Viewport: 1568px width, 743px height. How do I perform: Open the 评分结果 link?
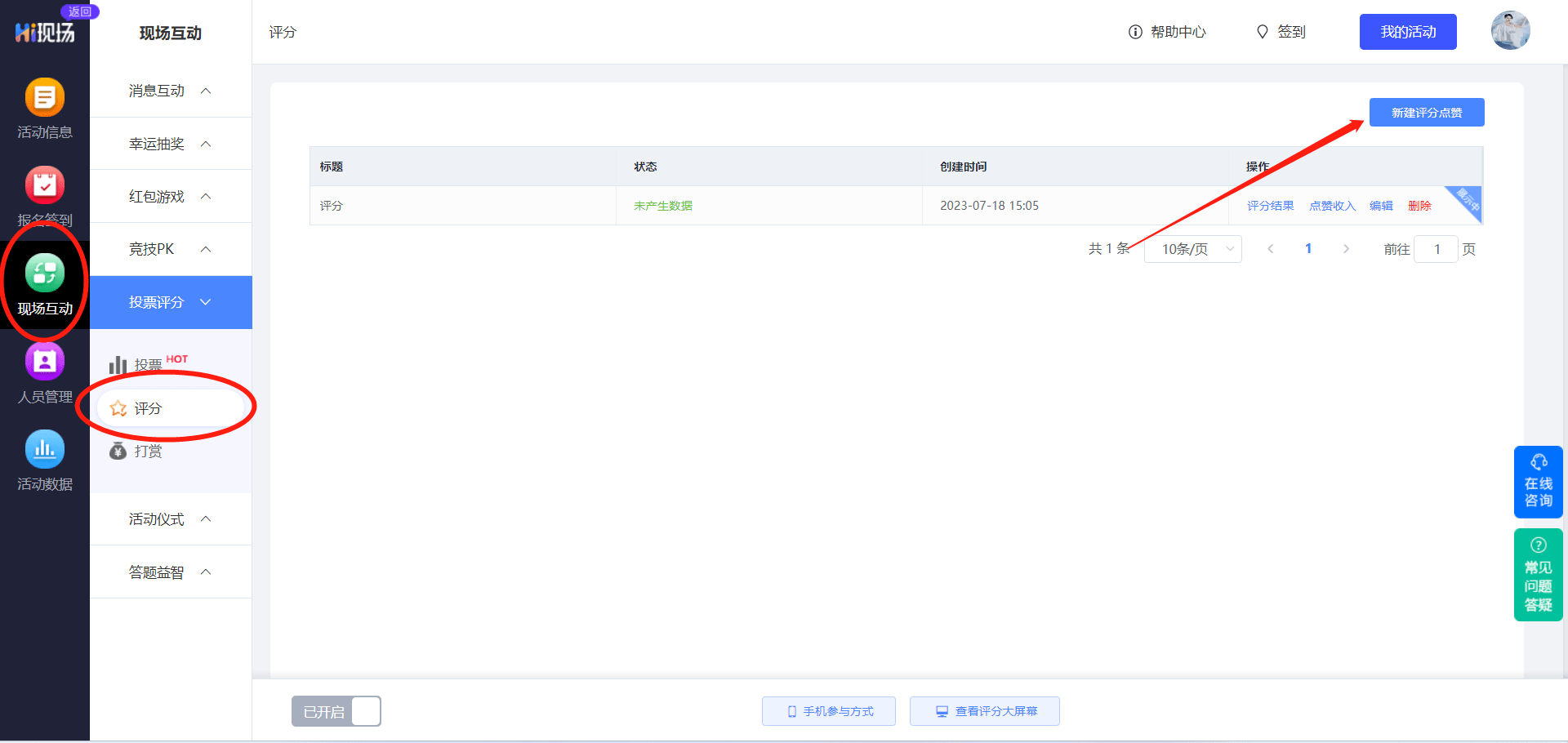pos(1270,206)
